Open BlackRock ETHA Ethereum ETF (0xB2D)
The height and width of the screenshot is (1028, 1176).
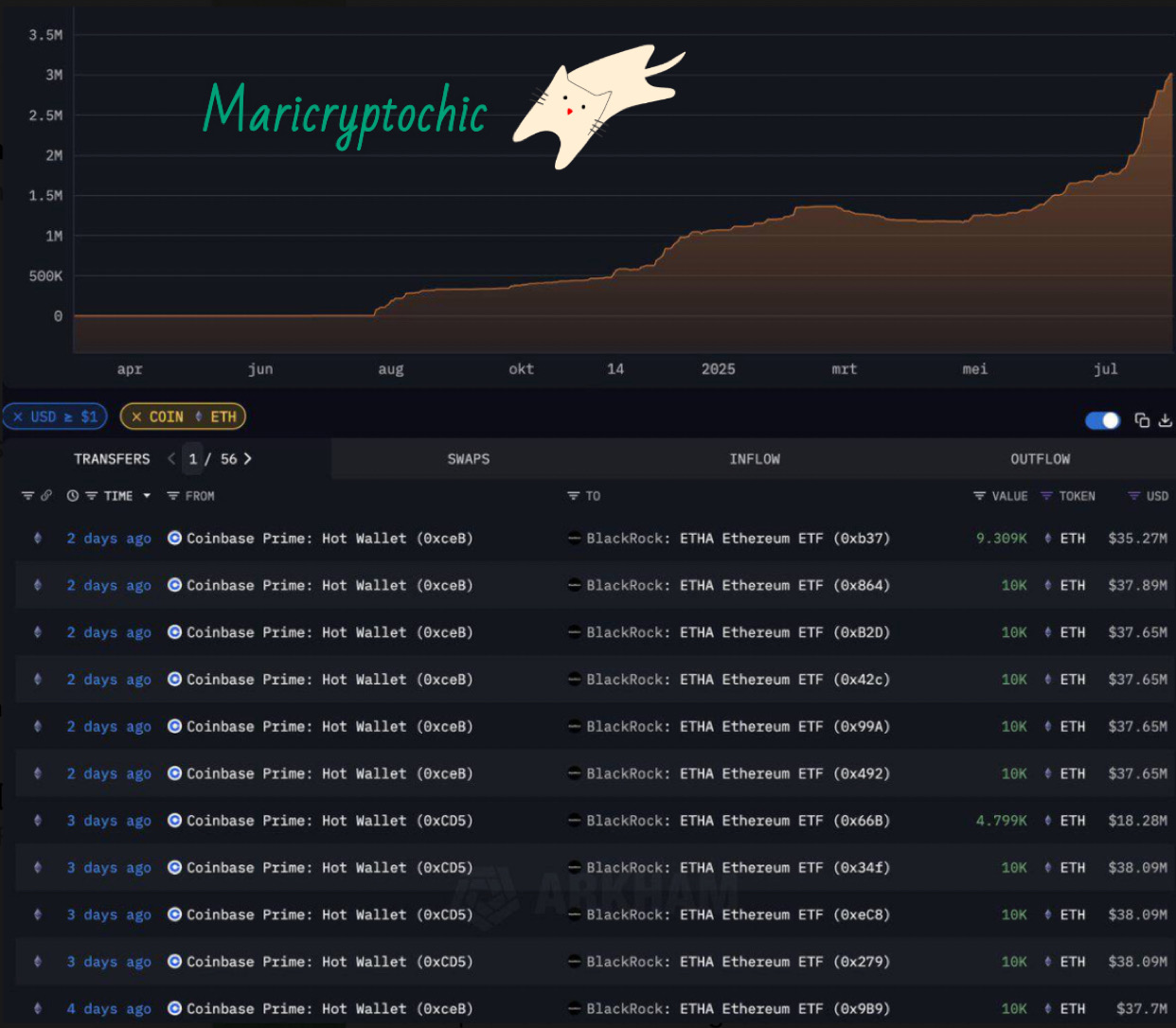[739, 632]
